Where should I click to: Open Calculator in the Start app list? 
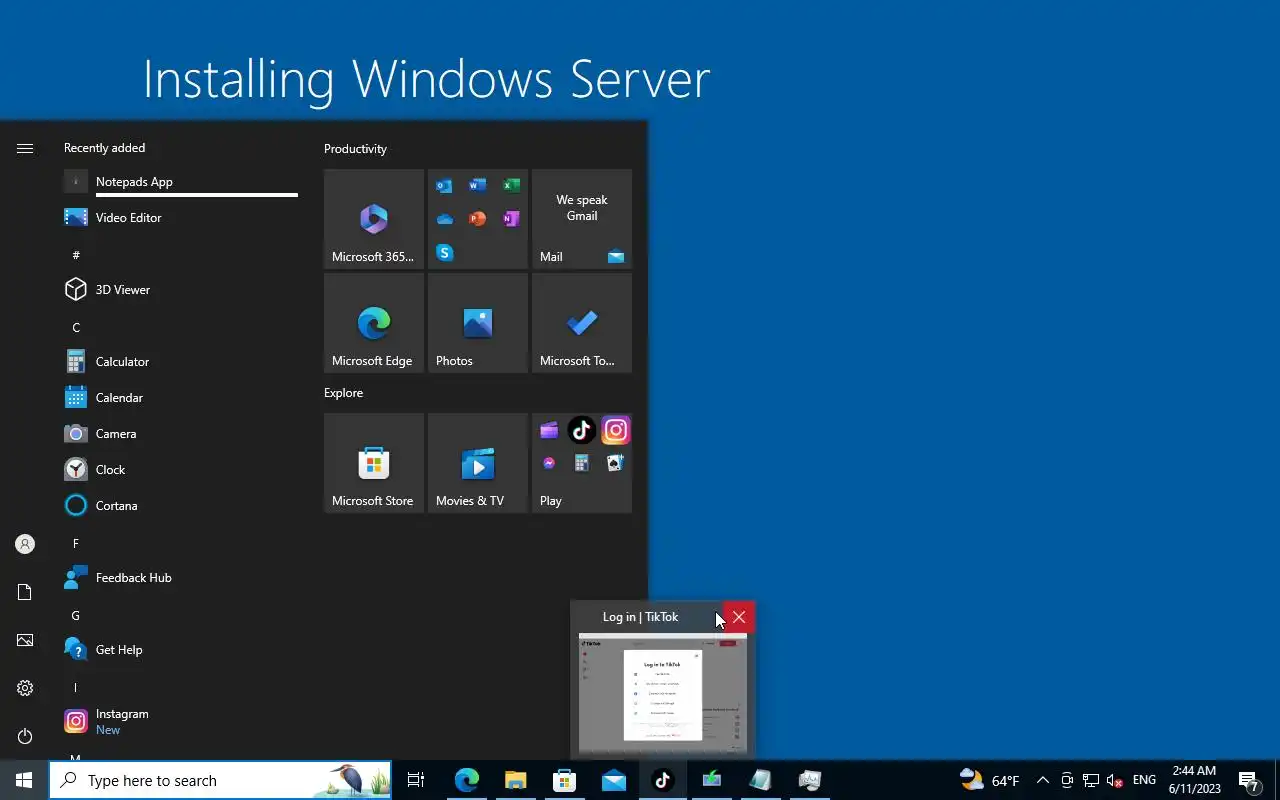point(180,361)
